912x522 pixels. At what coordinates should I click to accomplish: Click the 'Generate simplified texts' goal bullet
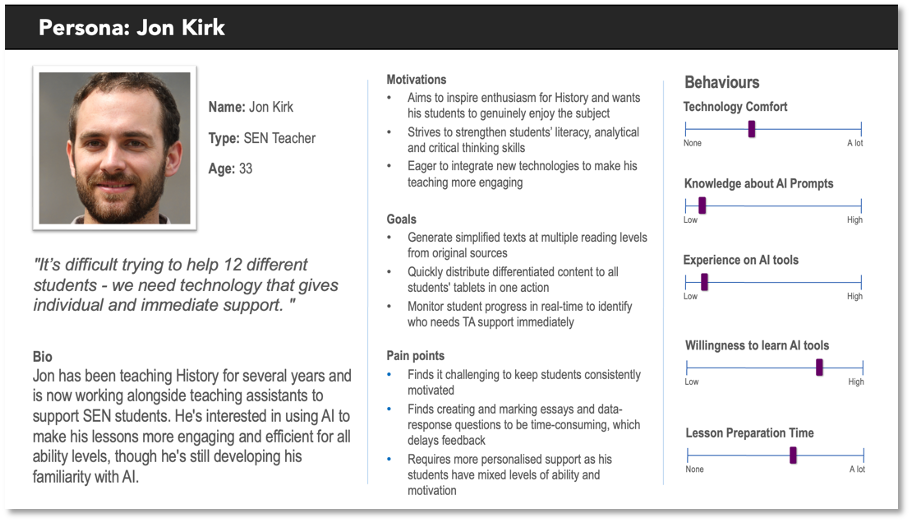coord(526,245)
